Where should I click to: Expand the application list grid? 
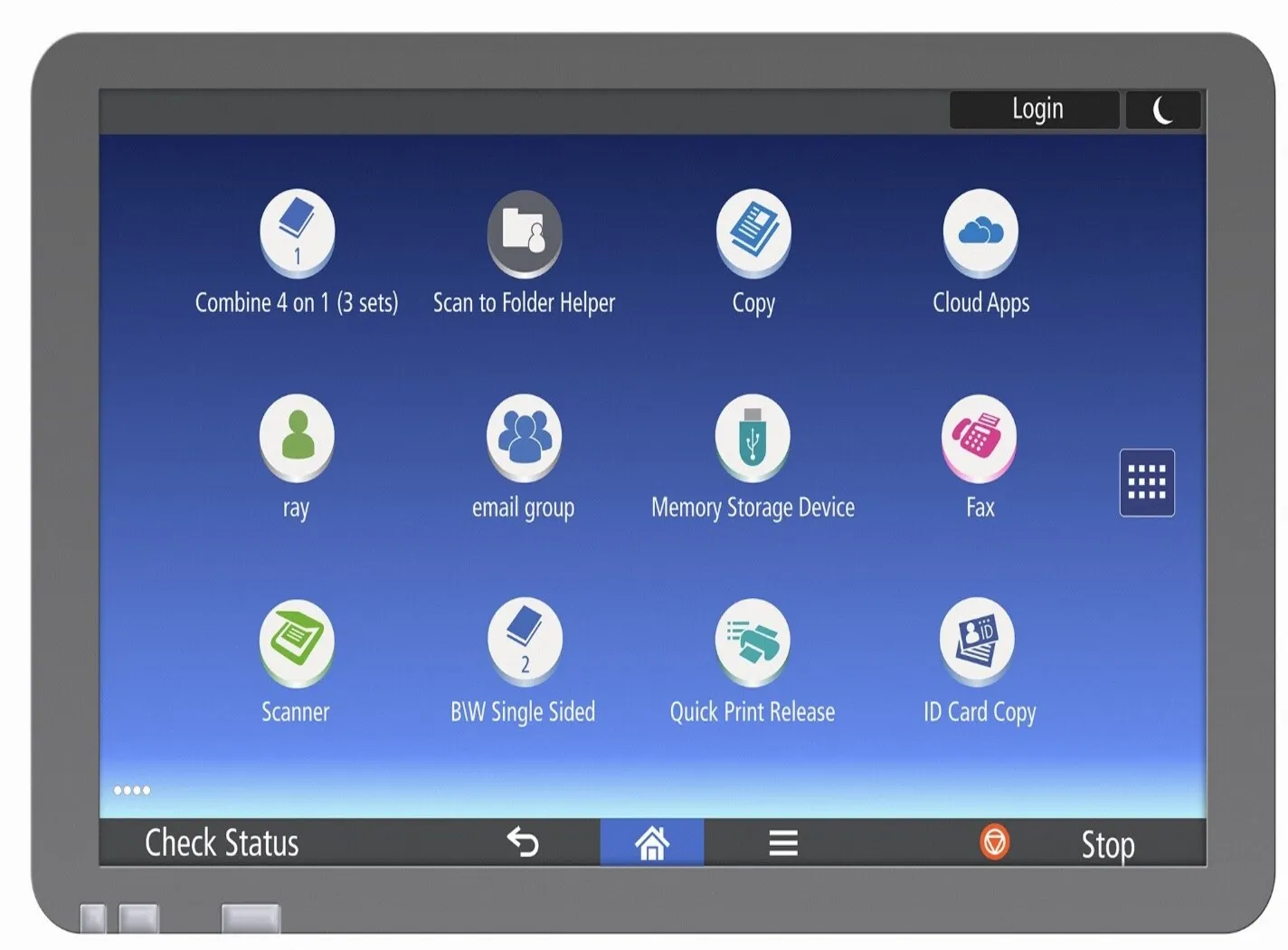[x=1147, y=482]
